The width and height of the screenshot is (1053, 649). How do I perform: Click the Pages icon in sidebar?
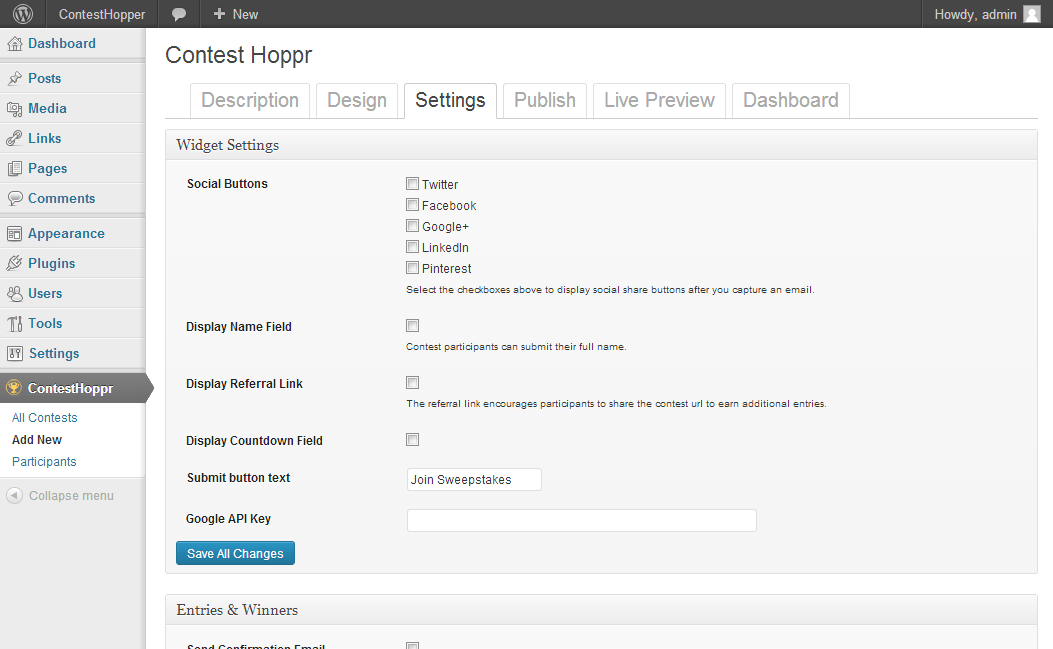click(x=14, y=169)
